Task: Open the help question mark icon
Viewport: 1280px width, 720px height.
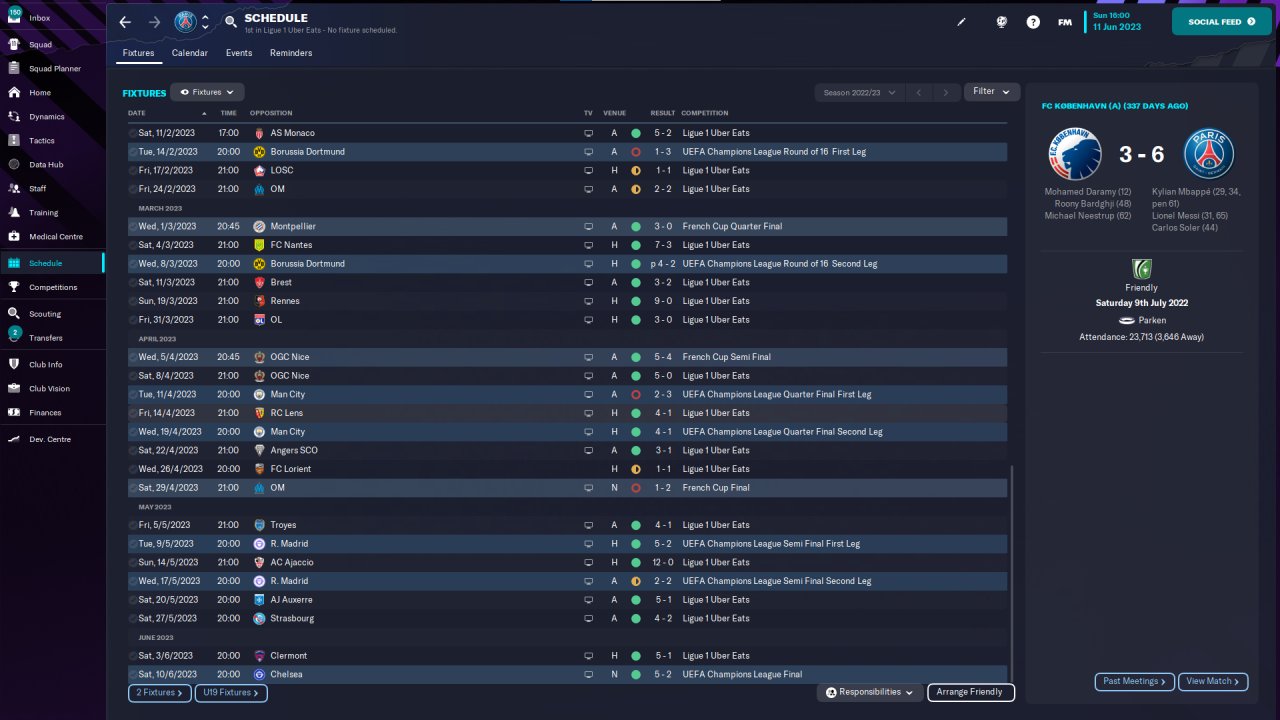Action: click(x=1033, y=22)
